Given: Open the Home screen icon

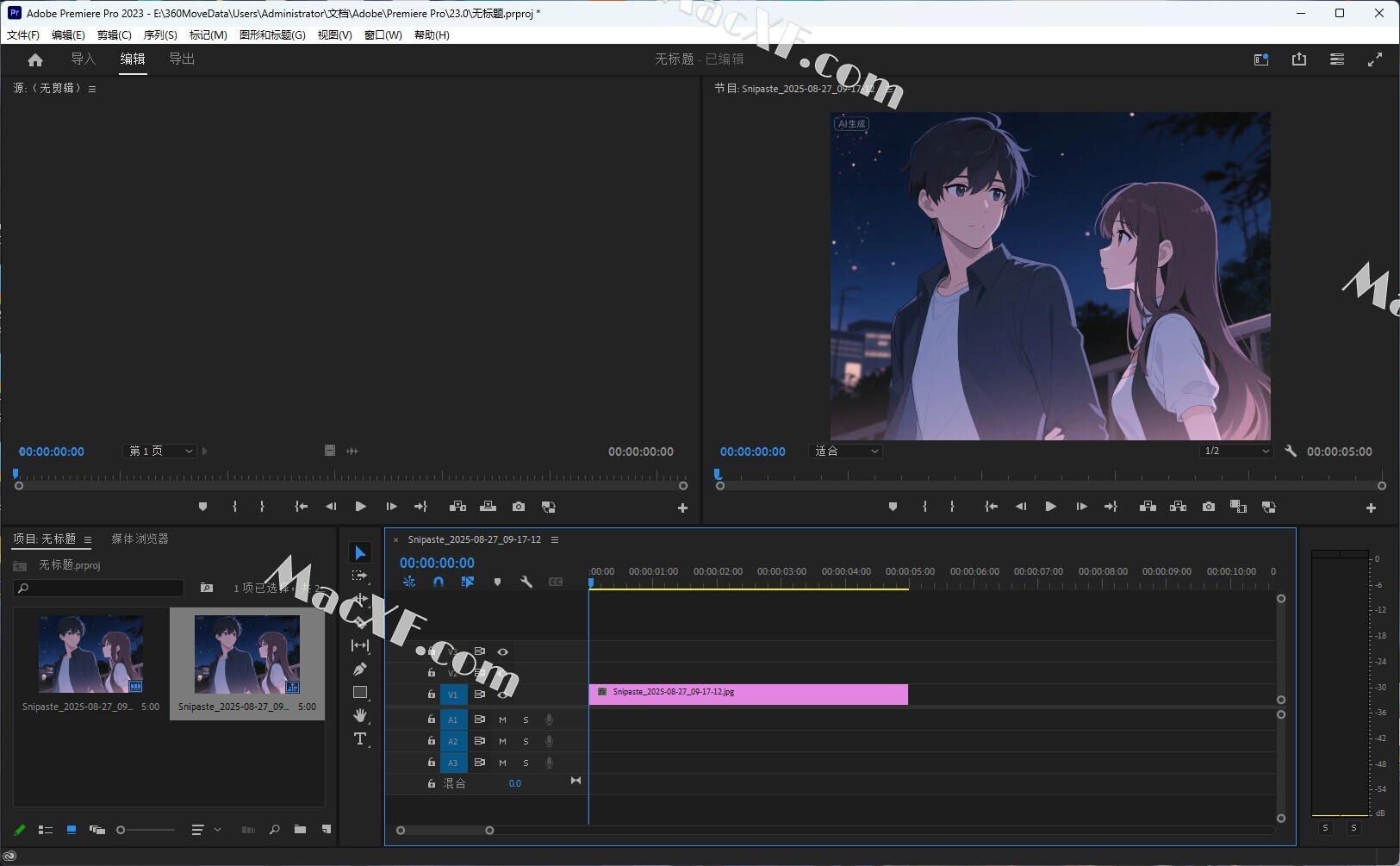Looking at the screenshot, I should click(x=35, y=59).
